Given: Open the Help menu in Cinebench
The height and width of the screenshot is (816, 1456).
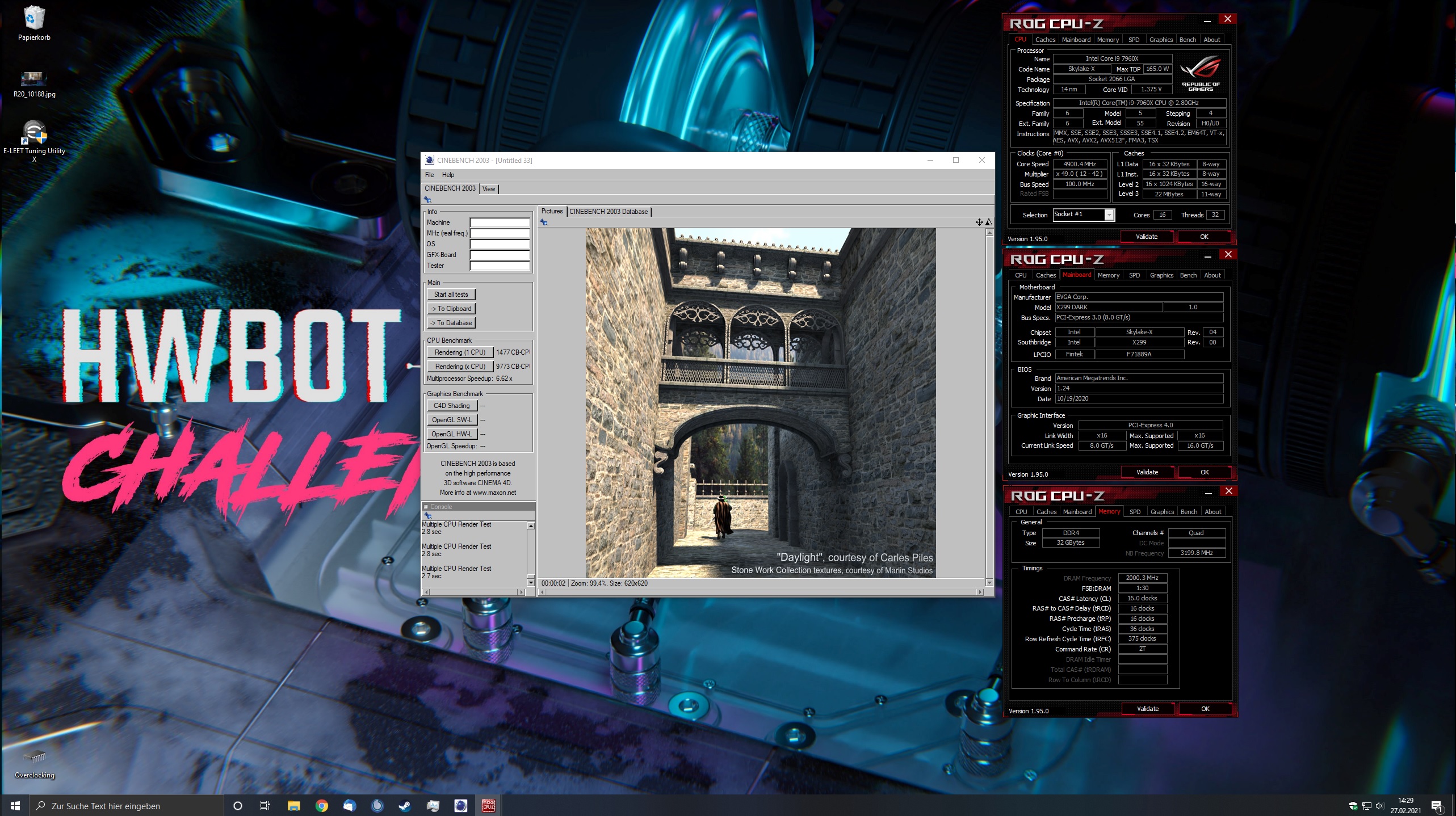Looking at the screenshot, I should coord(448,175).
